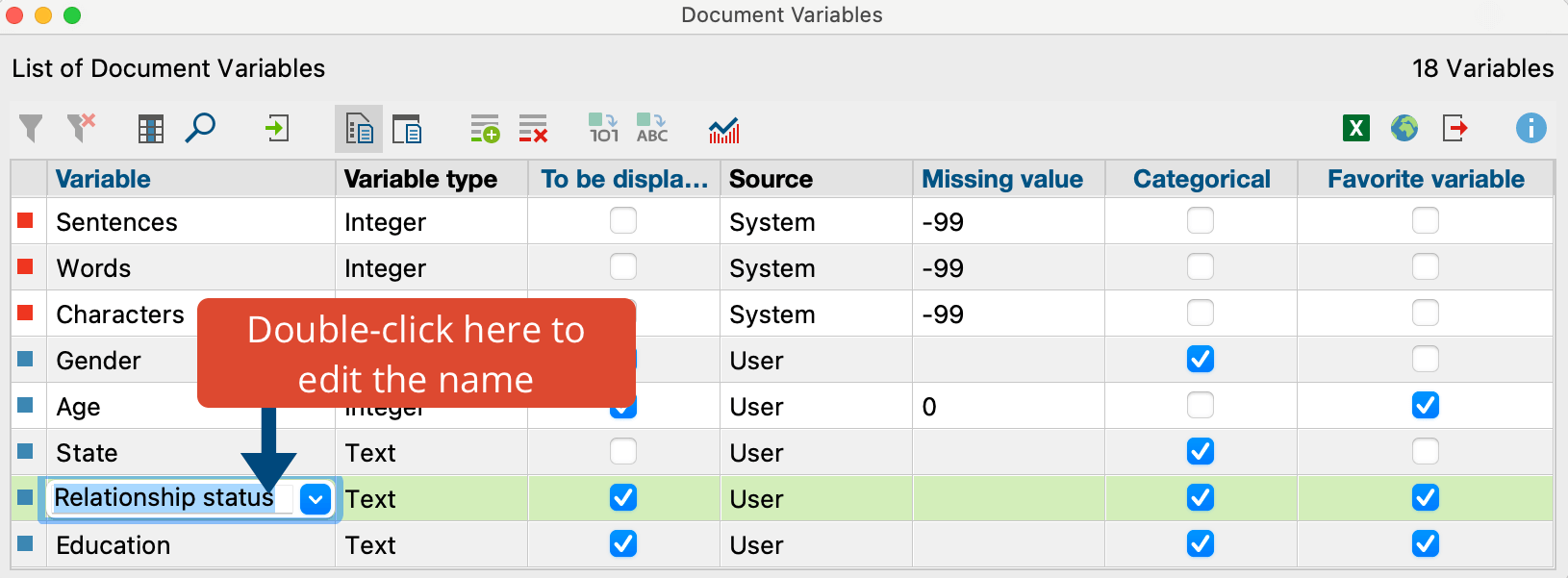Toggle To be displayed checkbox for Education
Screen dimensions: 1568x578
623,544
